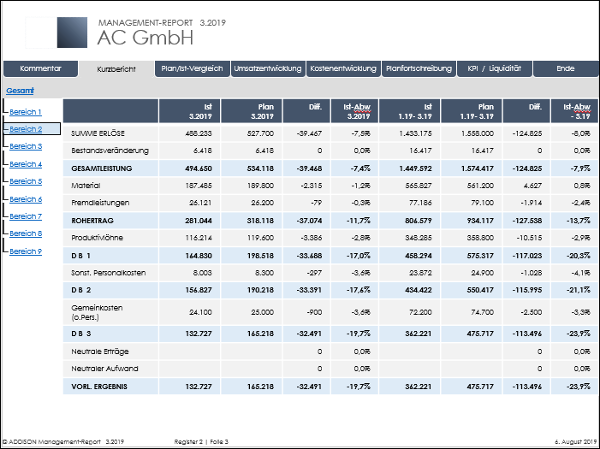Click footer text Register 2 | Folie 3
Image resolution: width=600 pixels, height=449 pixels.
pyautogui.click(x=201, y=442)
